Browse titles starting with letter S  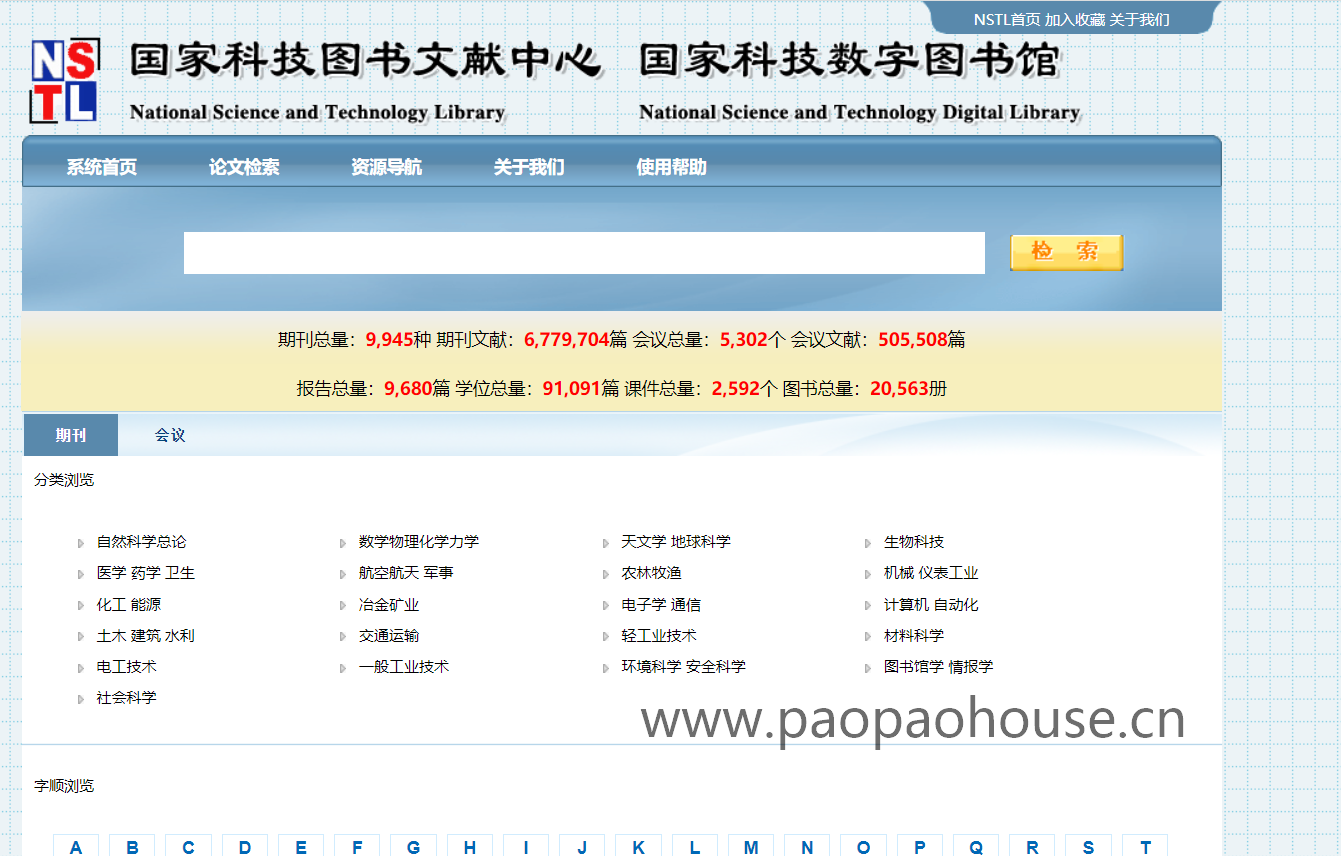1088,847
